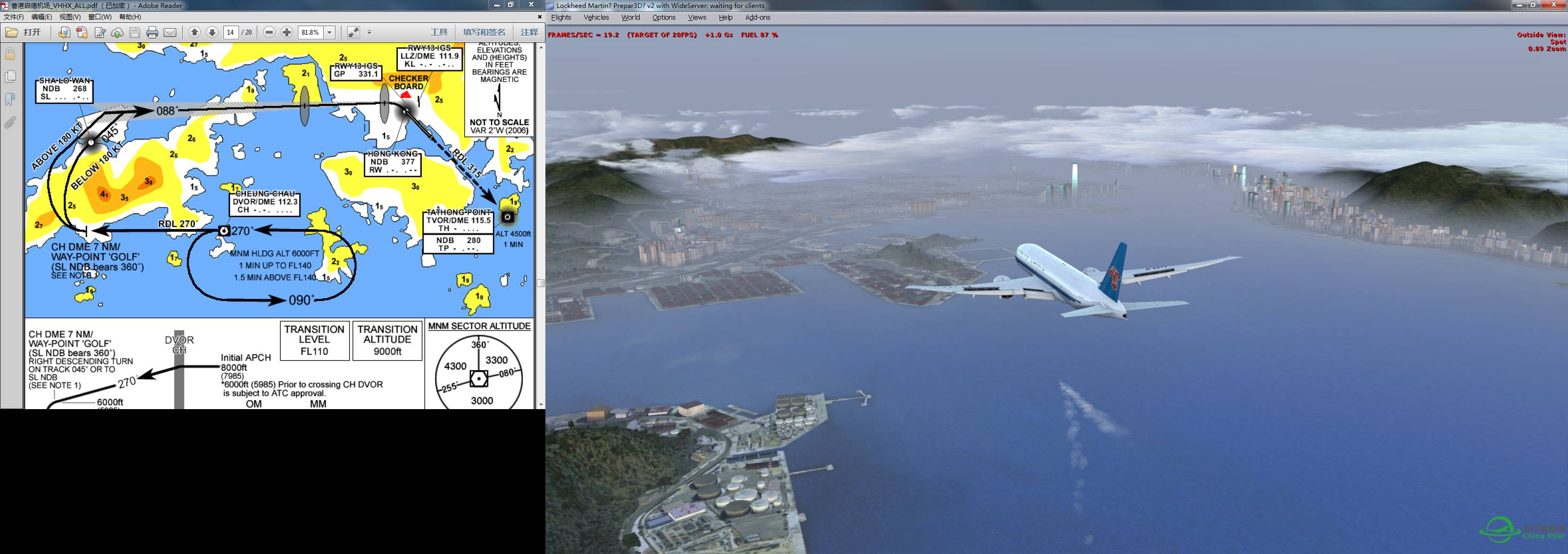Zoom in with the plus icon
Viewport: 1568px width, 554px height.
[x=286, y=32]
